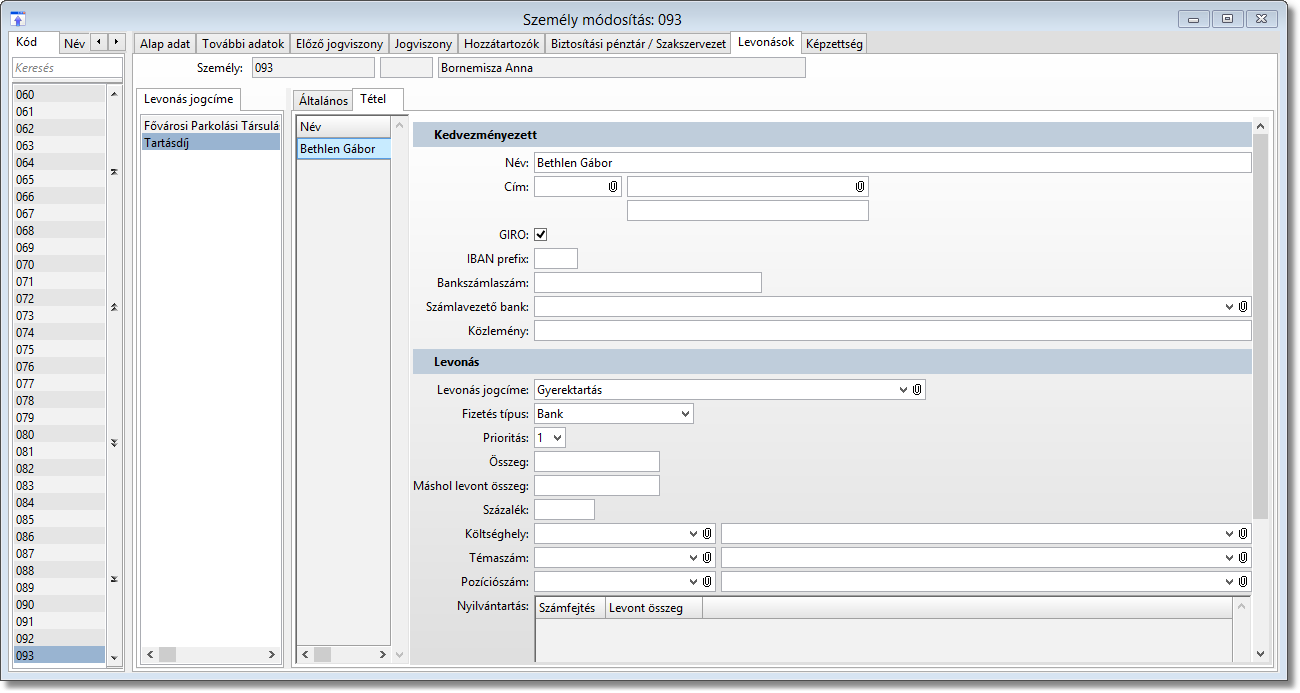
Task: Click paperclip in first Témaszám field
Action: click(707, 558)
